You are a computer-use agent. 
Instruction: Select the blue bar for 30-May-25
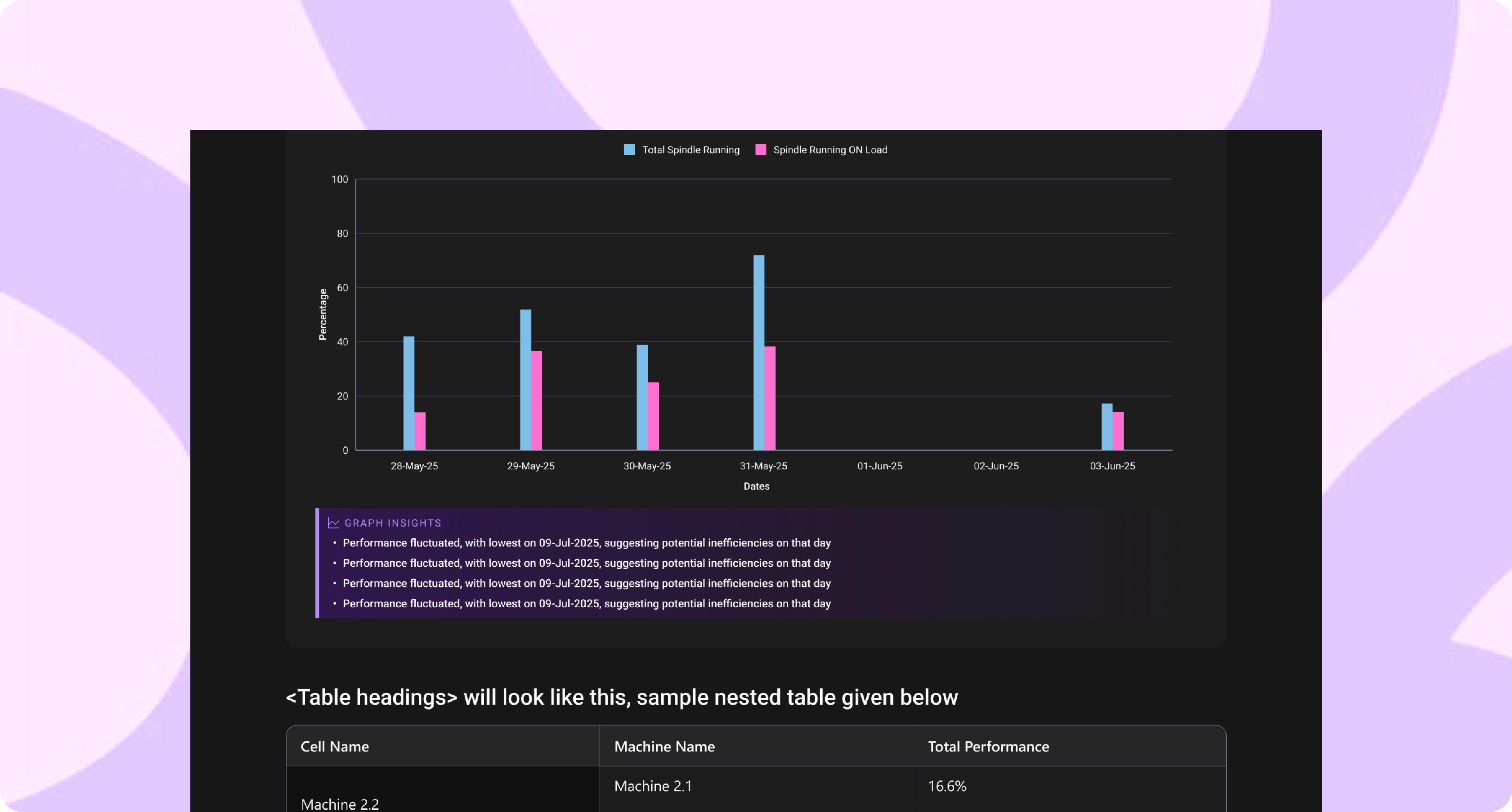pos(642,398)
